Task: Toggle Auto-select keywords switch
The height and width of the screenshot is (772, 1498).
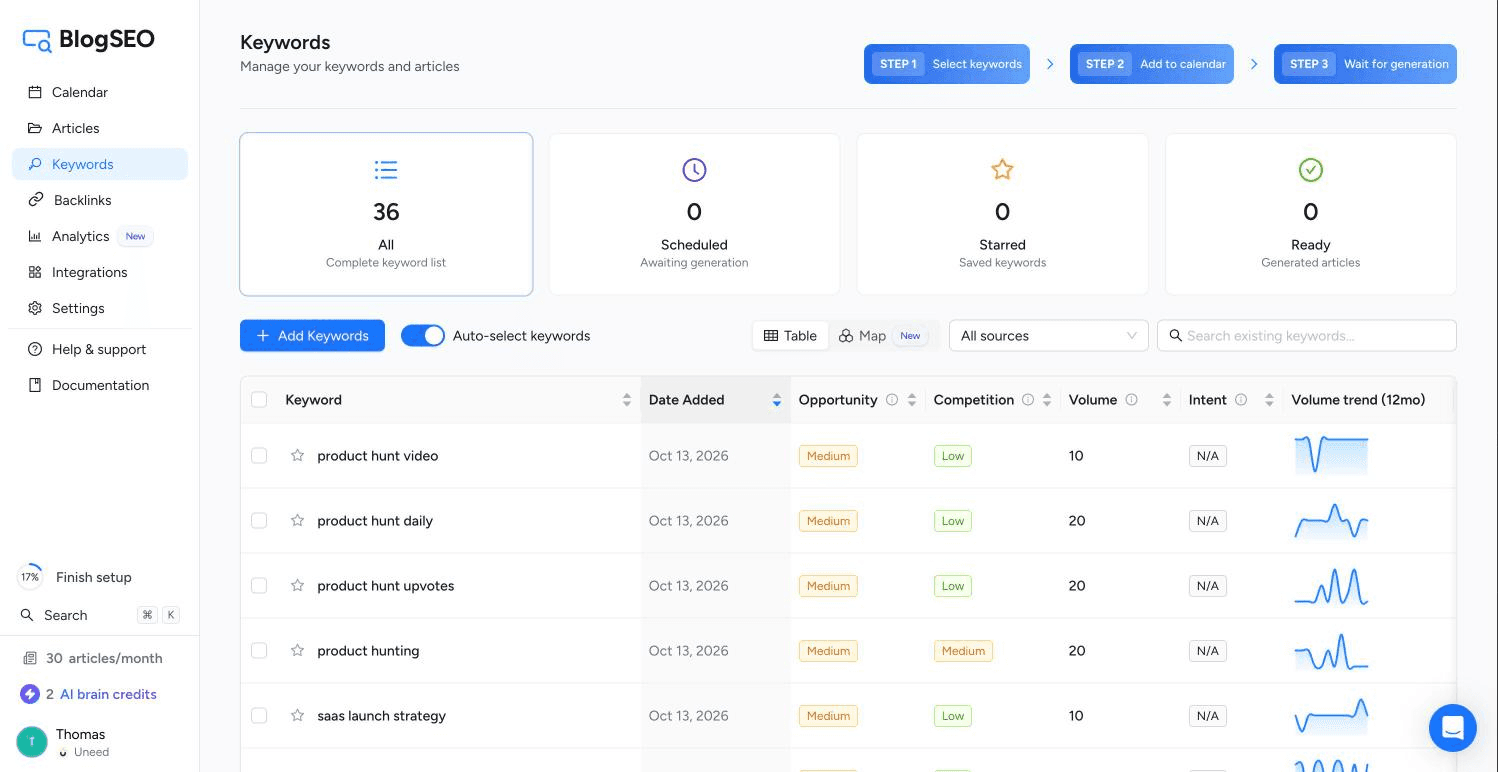Action: point(422,336)
